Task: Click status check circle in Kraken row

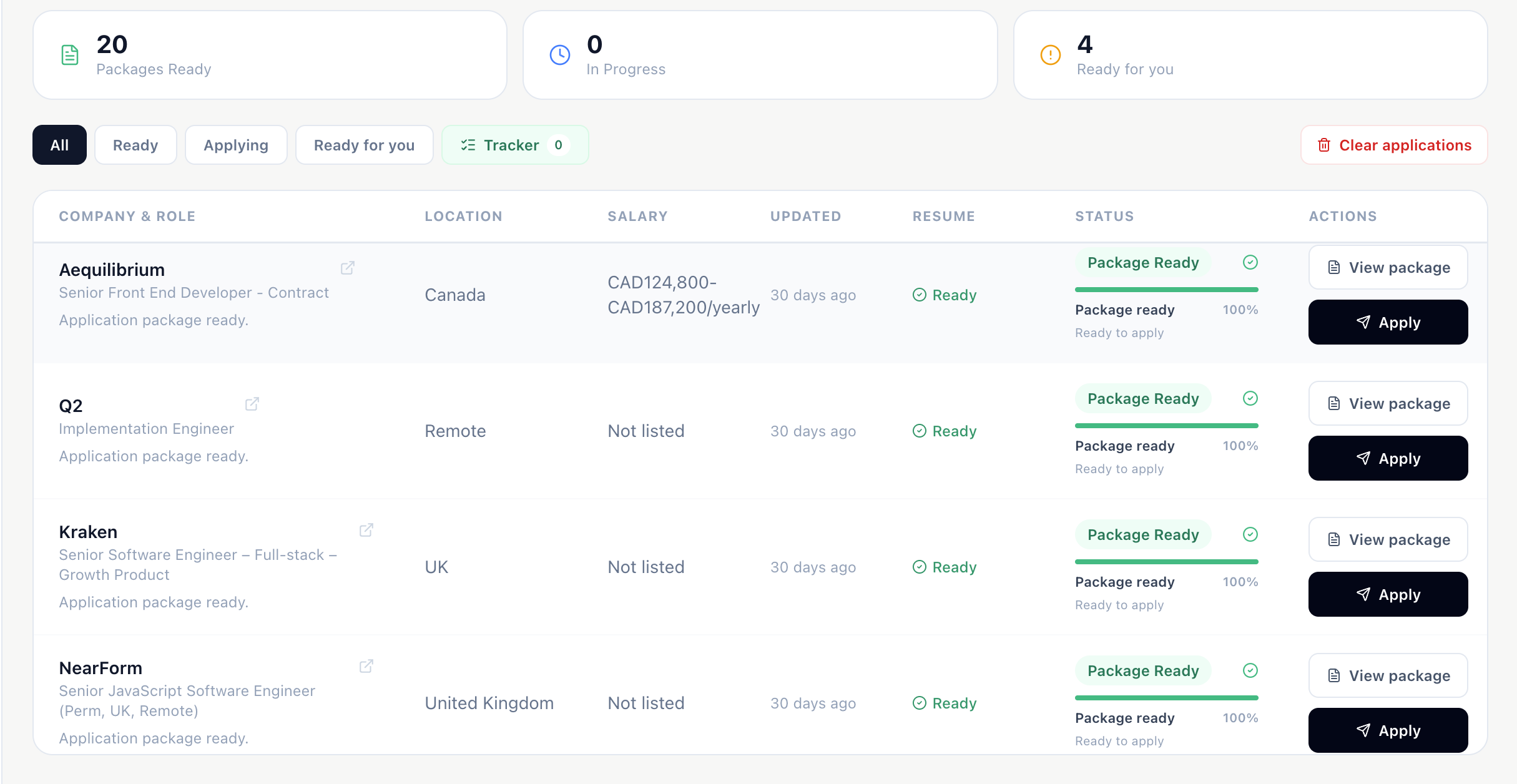Action: pos(1250,534)
